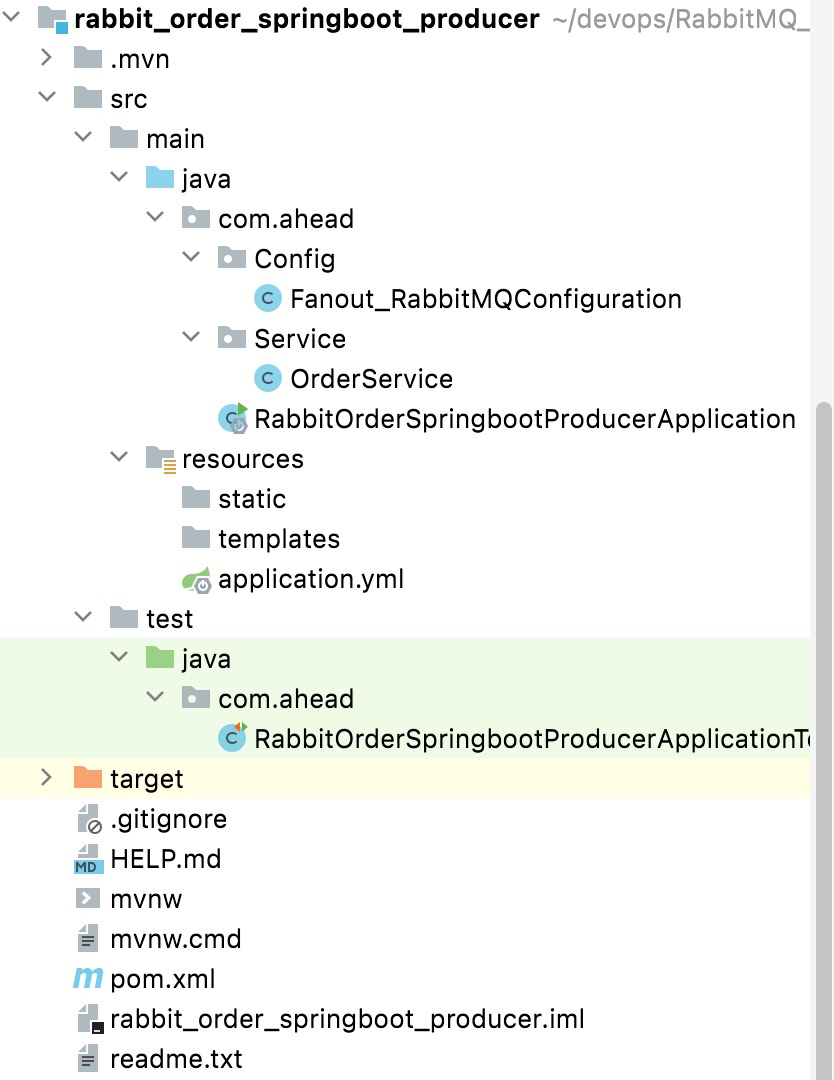Expand the target folder
This screenshot has width=834, height=1080.
point(46,778)
